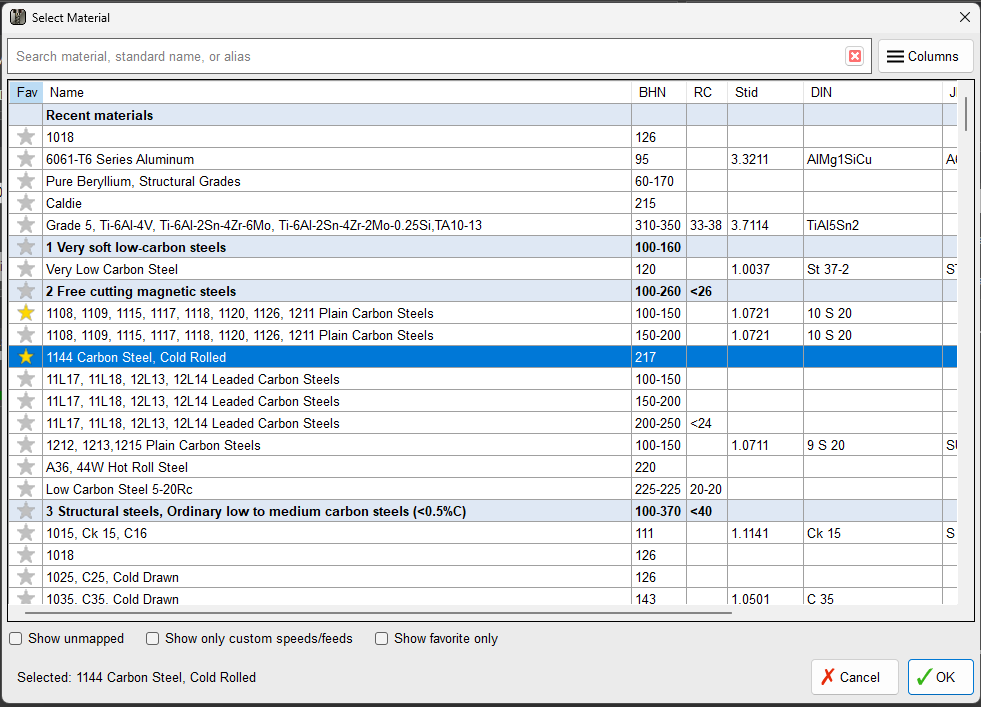Check Show favorite only
981x707 pixels.
(381, 638)
